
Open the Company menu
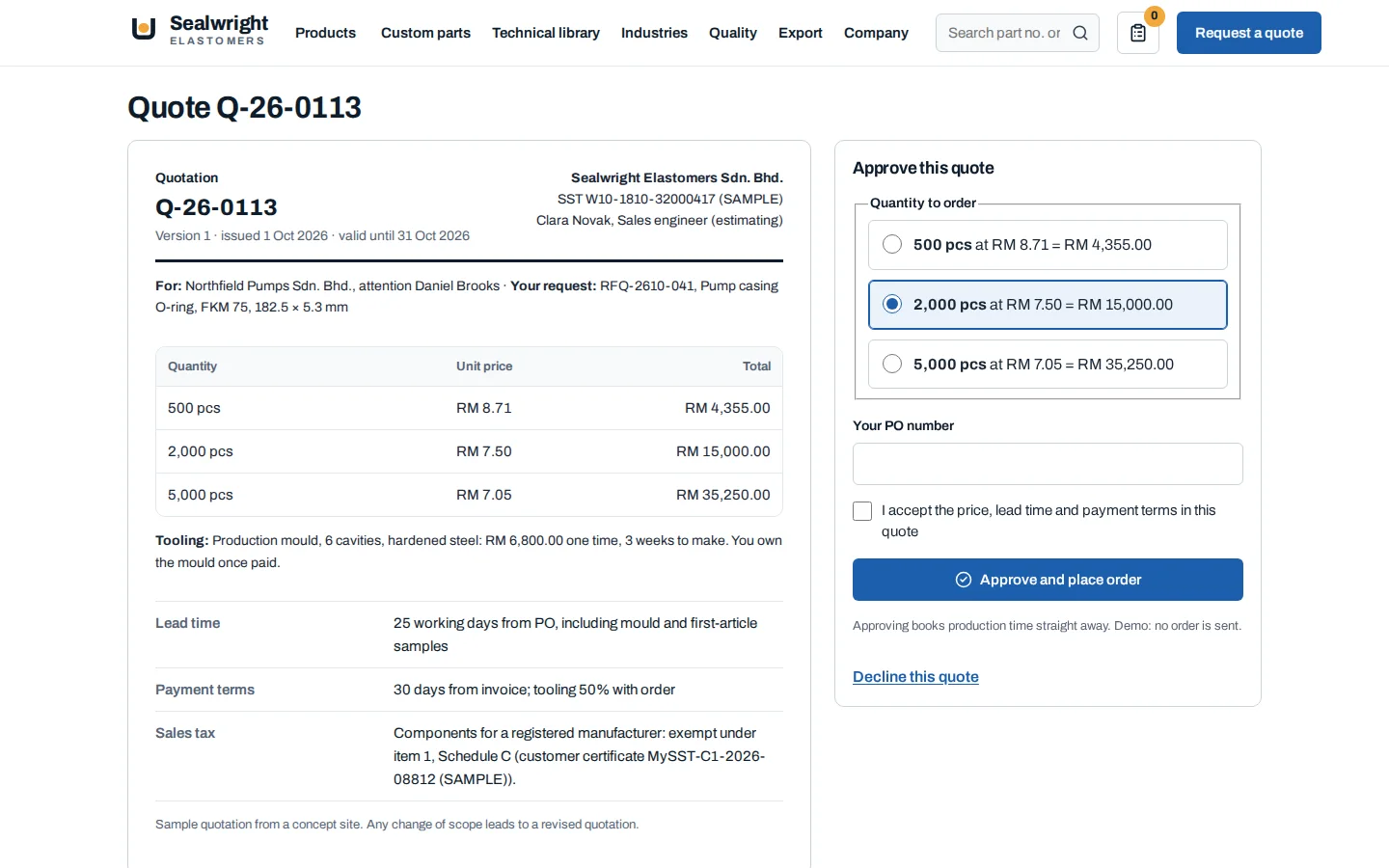coord(876,33)
